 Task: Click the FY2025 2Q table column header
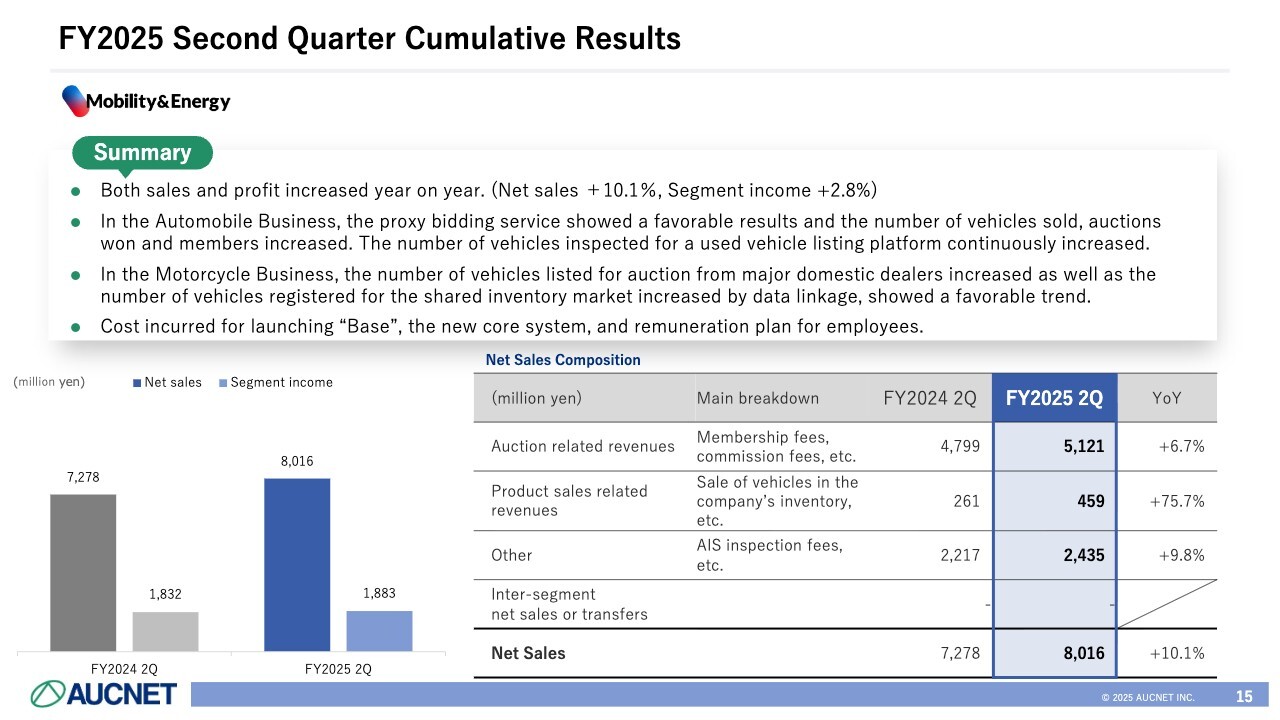pos(1054,398)
